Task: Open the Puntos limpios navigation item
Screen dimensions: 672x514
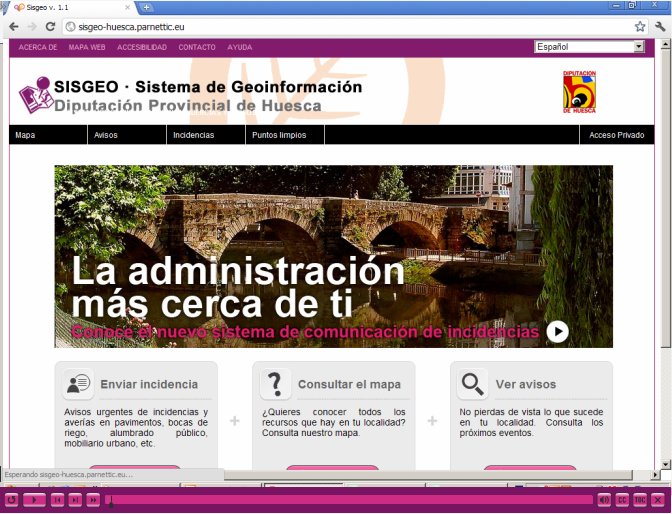Action: tap(279, 135)
